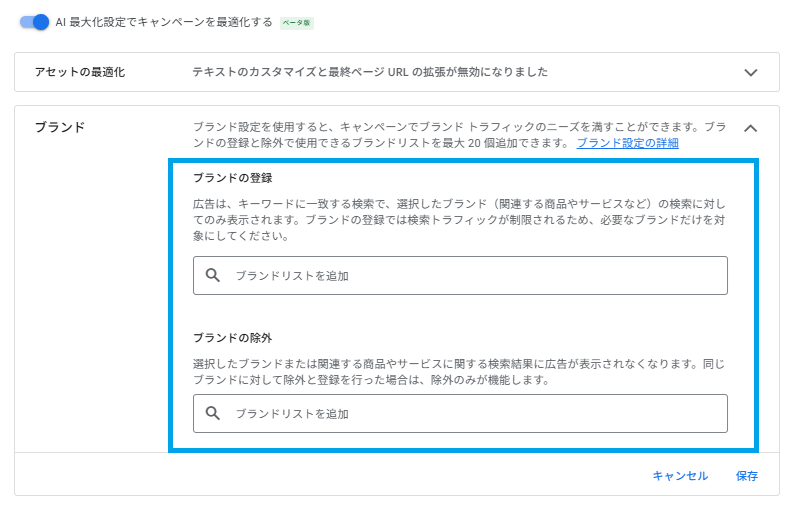
Task: Click the ブランドの除外 subheading
Action: tap(233, 338)
